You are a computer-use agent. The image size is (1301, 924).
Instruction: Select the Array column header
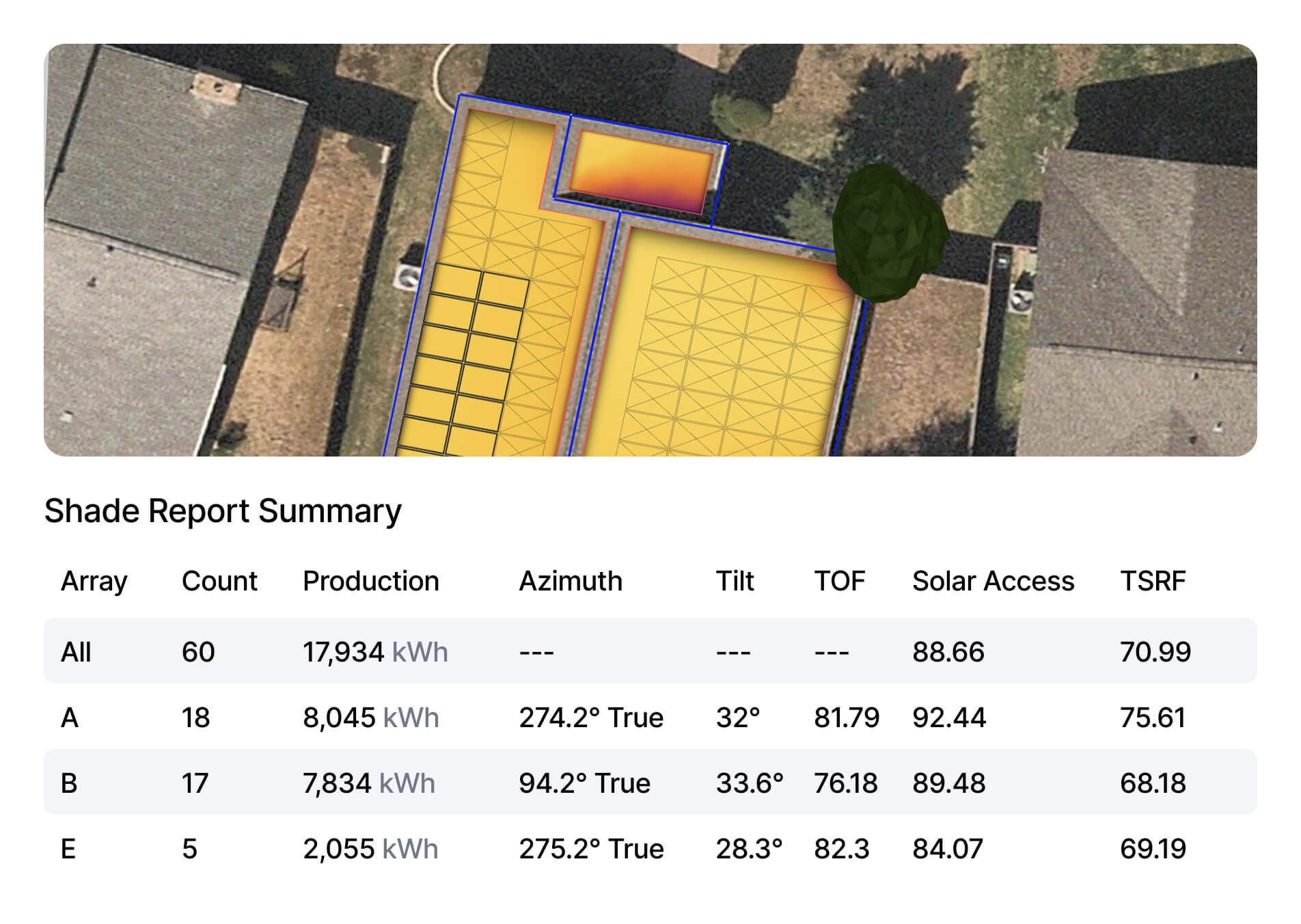click(94, 582)
